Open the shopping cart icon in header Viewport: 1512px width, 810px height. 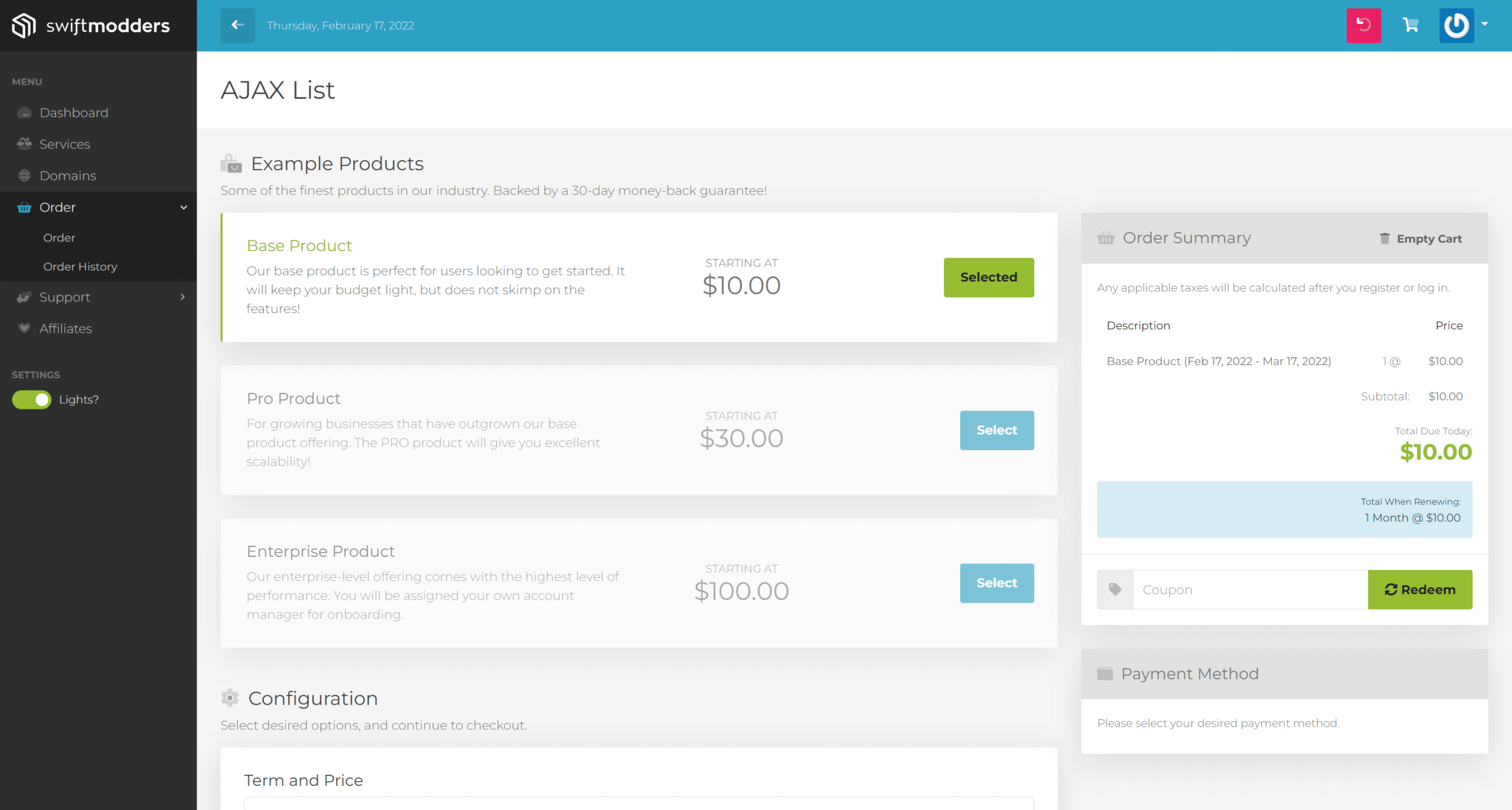tap(1410, 25)
